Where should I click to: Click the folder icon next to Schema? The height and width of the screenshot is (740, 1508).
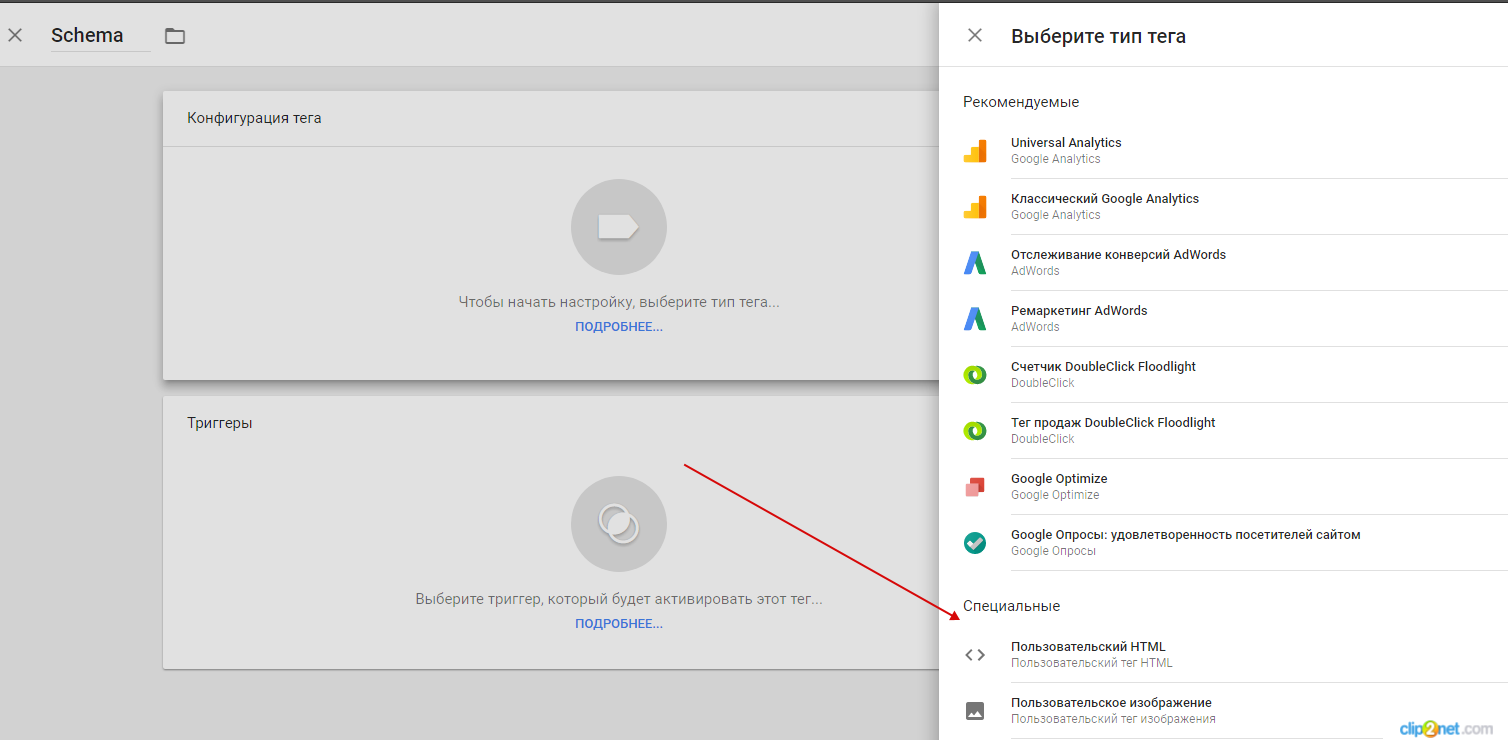click(175, 36)
